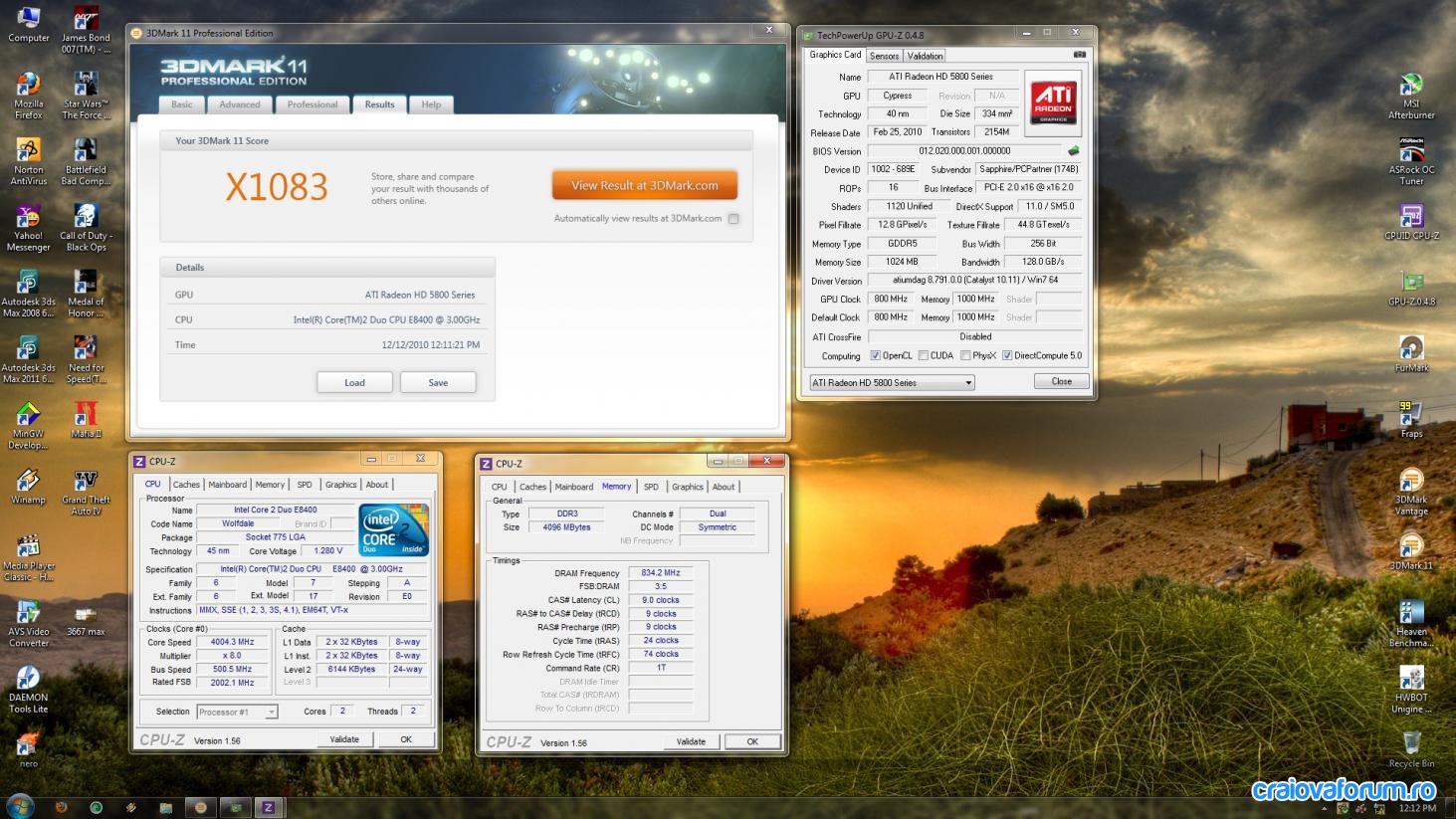Click CPU-Z taskbar button

[x=268, y=807]
